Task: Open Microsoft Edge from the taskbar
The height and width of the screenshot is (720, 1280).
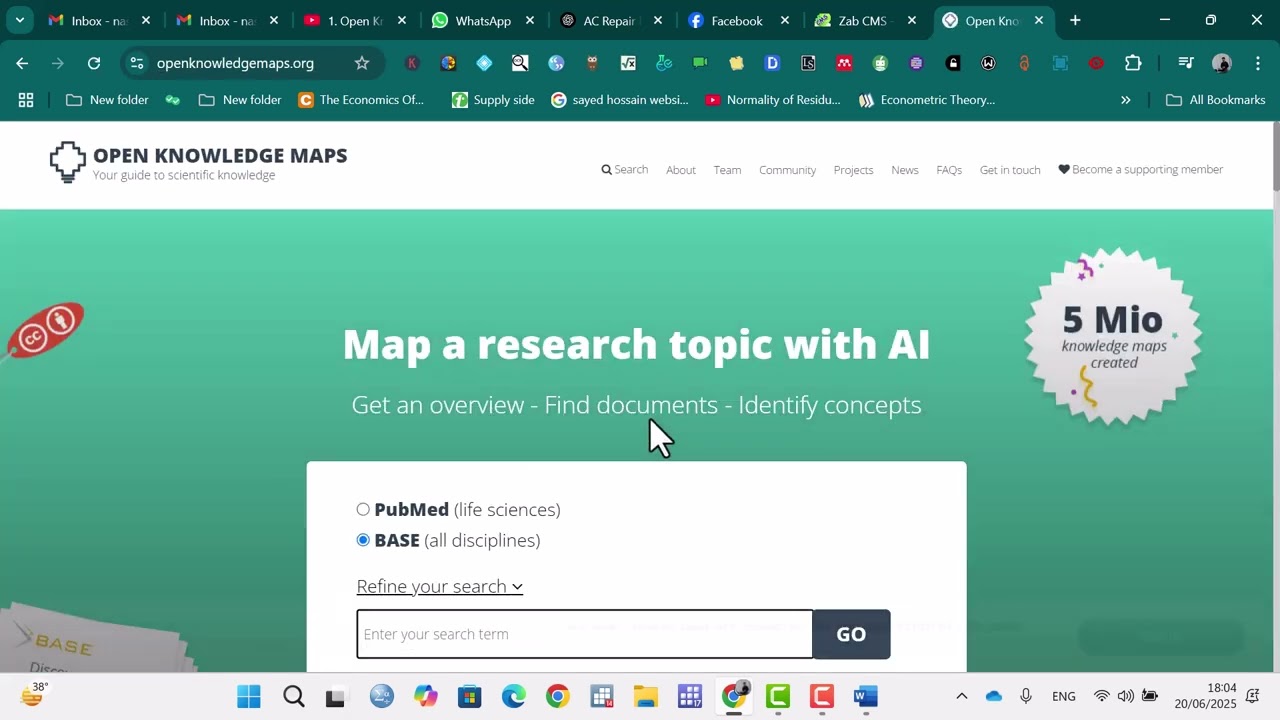Action: (x=514, y=696)
